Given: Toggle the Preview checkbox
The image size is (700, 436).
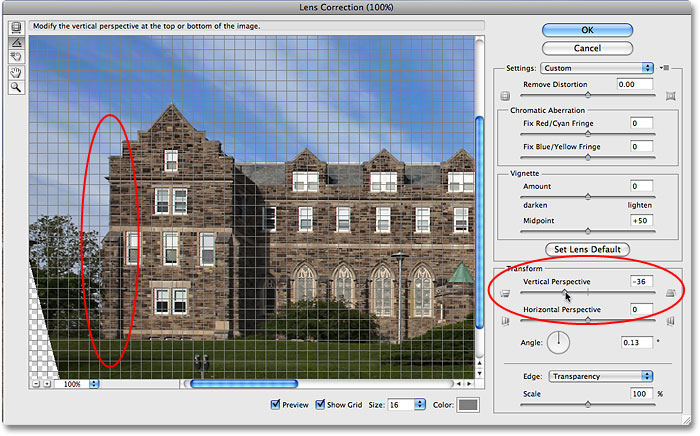Looking at the screenshot, I should tap(275, 404).
